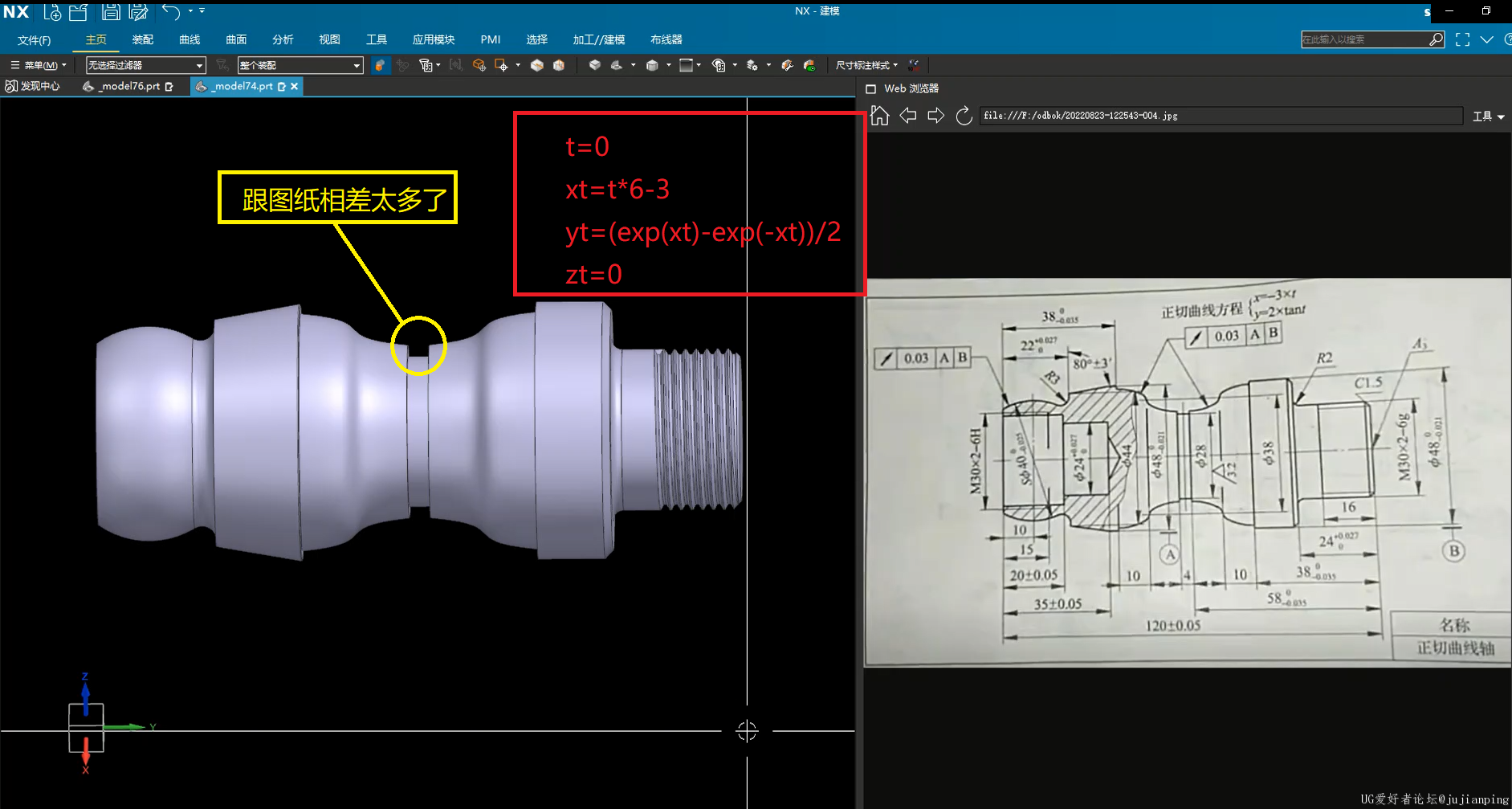Image resolution: width=1512 pixels, height=809 pixels.
Task: Switch to the 视图 ribbon tab
Action: tap(329, 39)
